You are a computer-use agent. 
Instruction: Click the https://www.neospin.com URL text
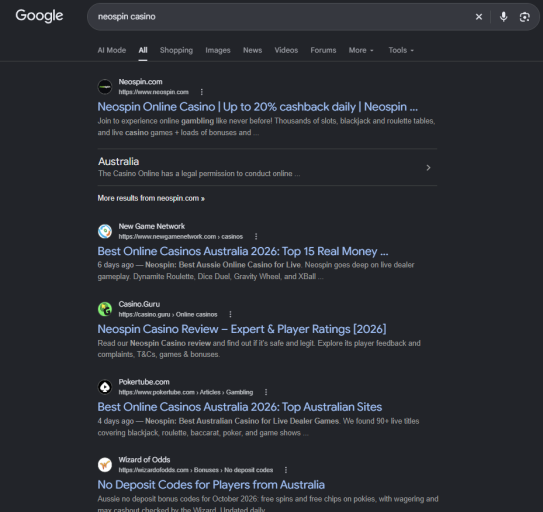[x=153, y=92]
